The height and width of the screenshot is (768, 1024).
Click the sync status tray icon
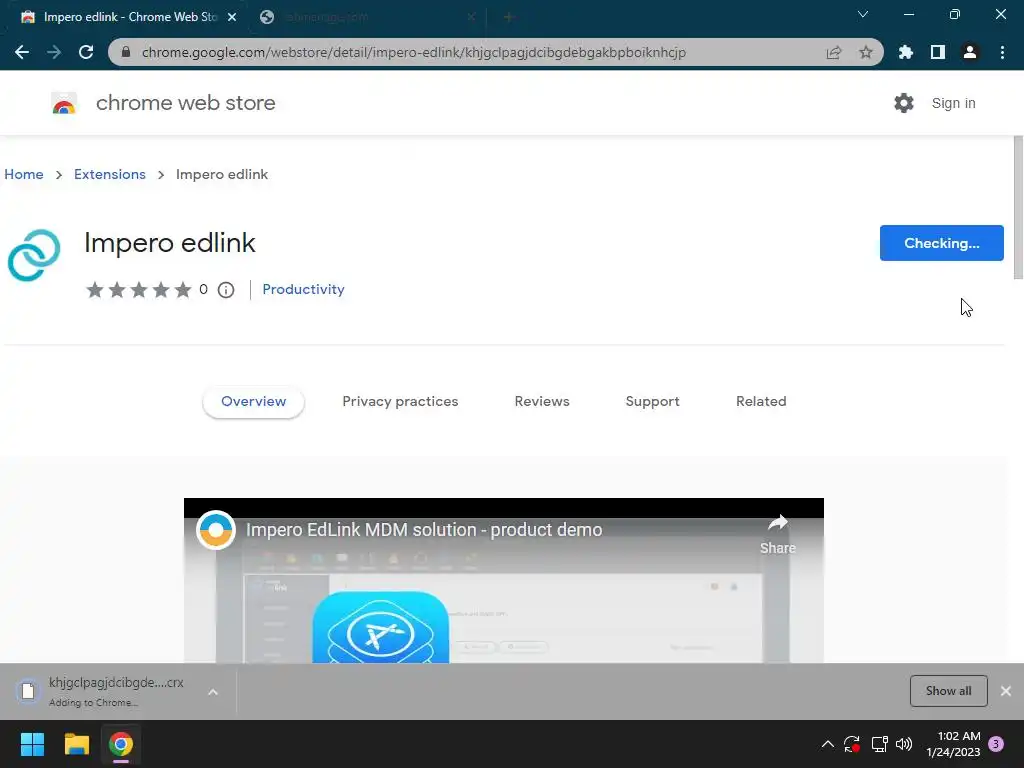852,744
